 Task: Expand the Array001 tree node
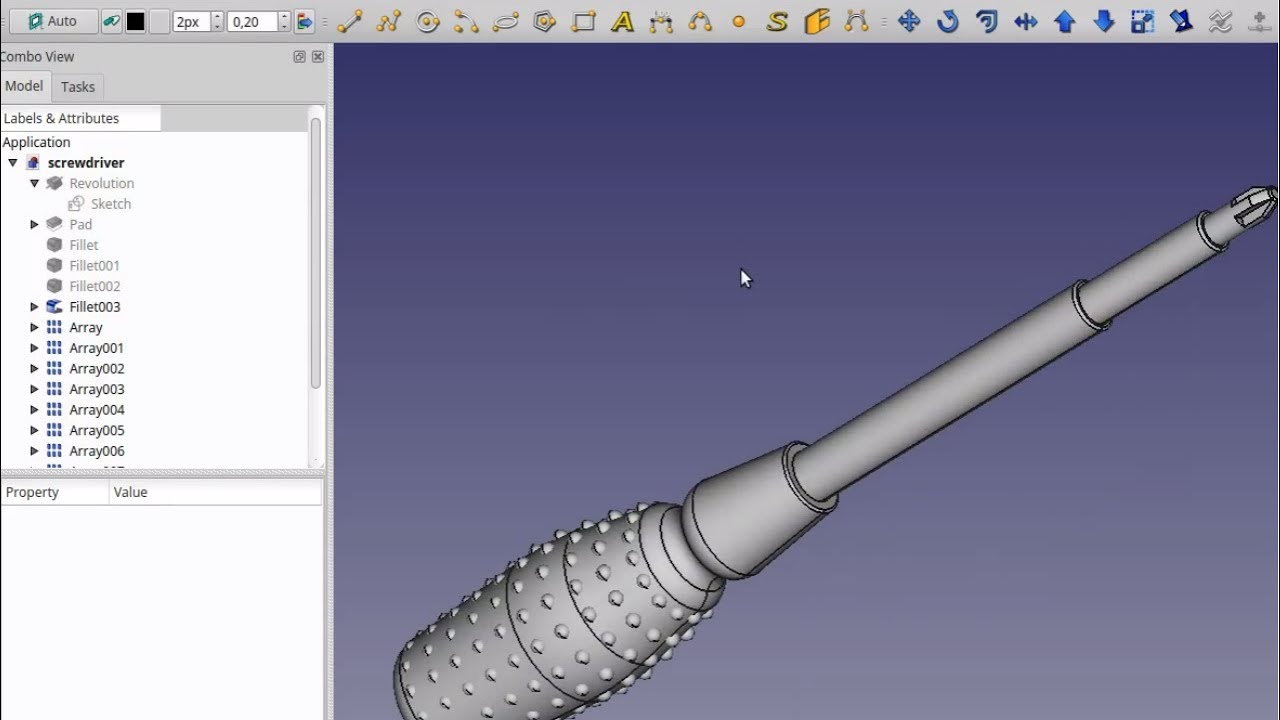tap(34, 348)
